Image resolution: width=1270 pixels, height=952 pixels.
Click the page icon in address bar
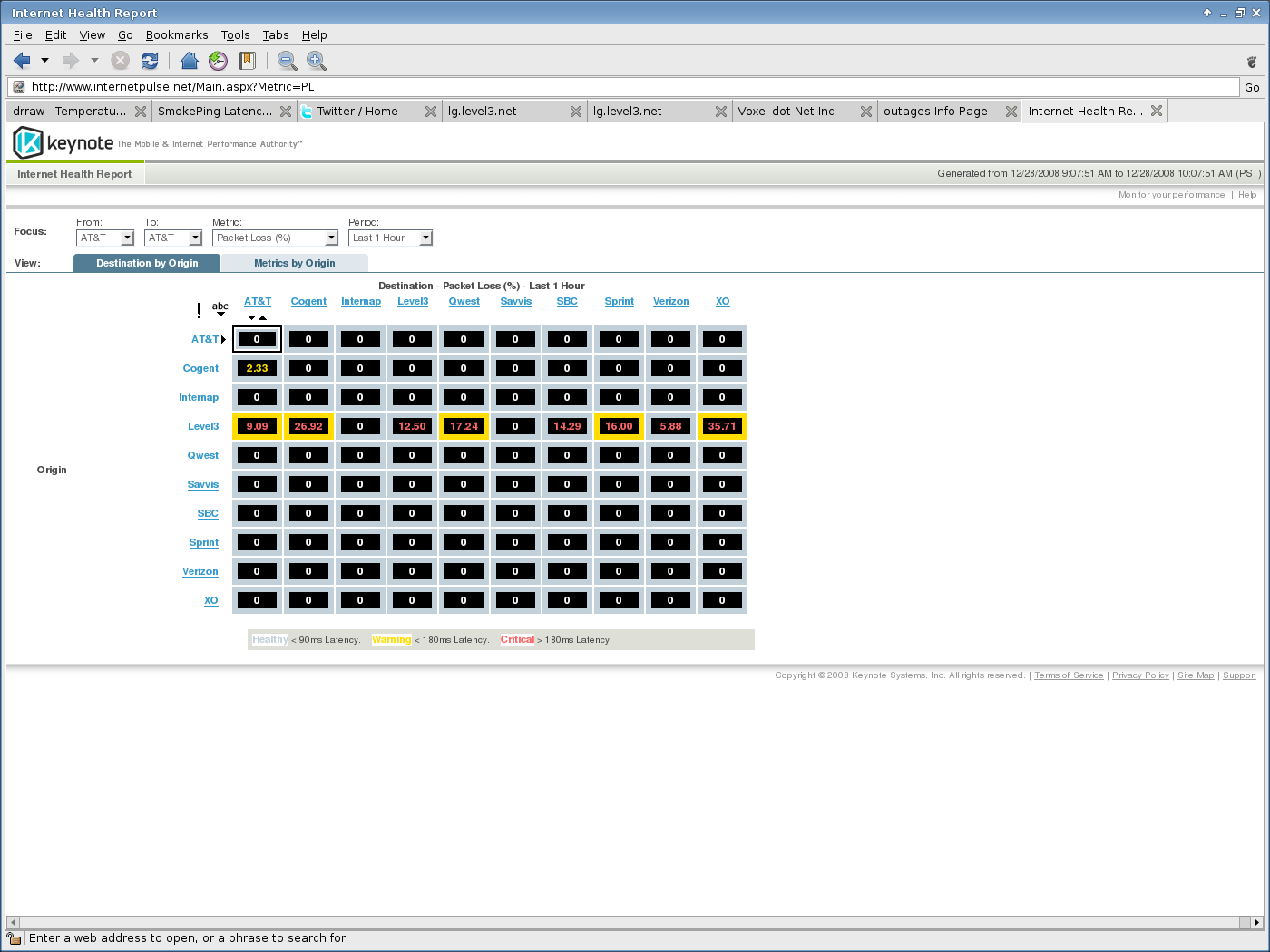coord(19,87)
